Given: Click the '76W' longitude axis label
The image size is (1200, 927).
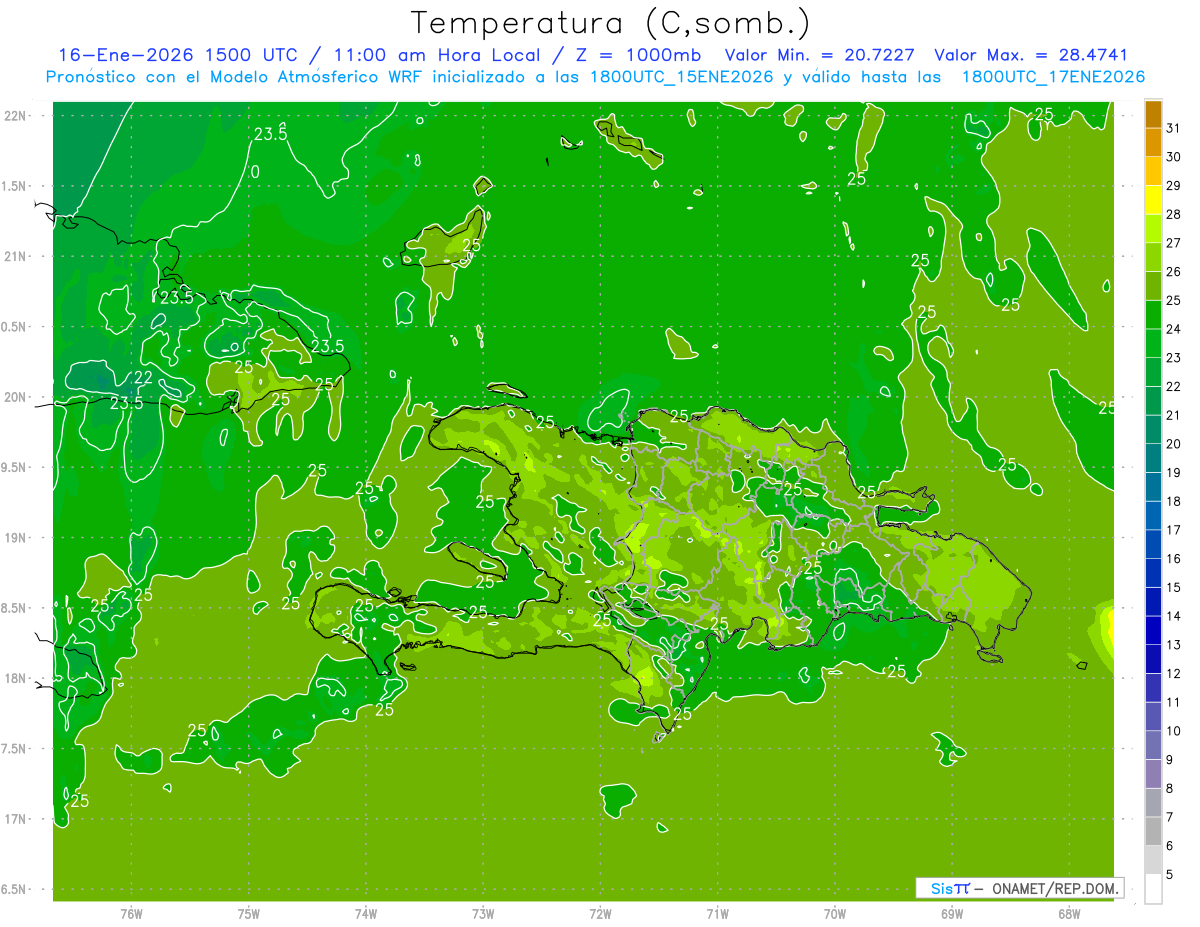Looking at the screenshot, I should [131, 913].
